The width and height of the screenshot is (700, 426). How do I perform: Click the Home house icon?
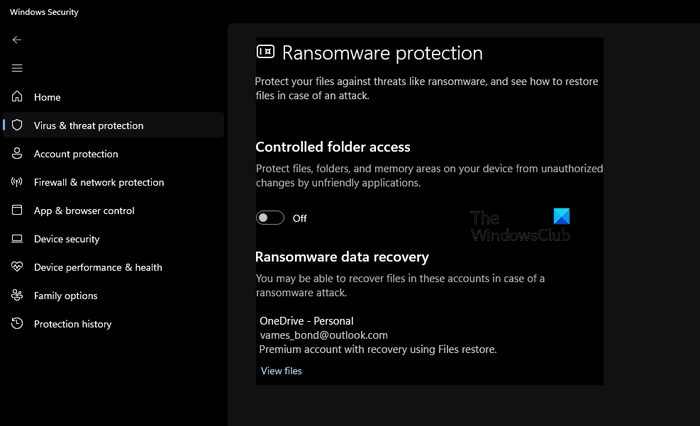click(16, 97)
